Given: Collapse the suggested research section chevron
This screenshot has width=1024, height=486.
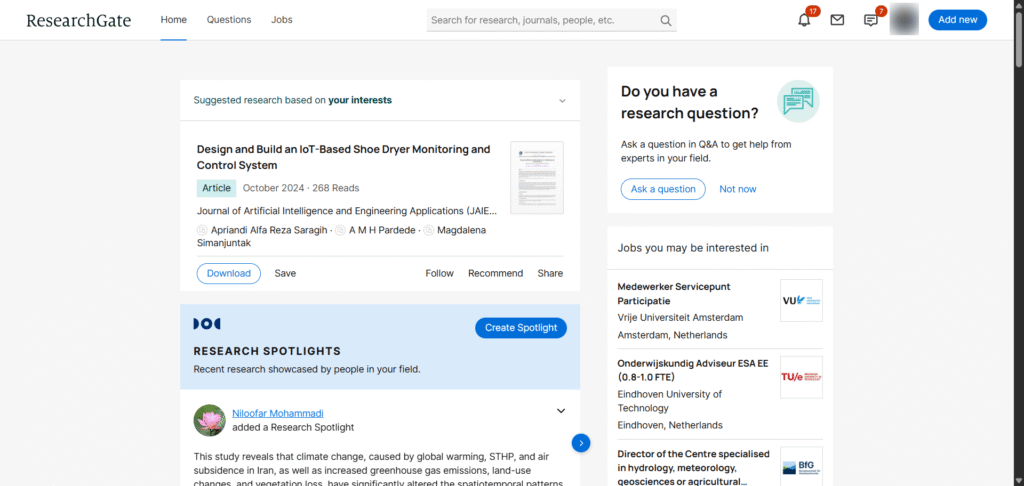Looking at the screenshot, I should (562, 101).
